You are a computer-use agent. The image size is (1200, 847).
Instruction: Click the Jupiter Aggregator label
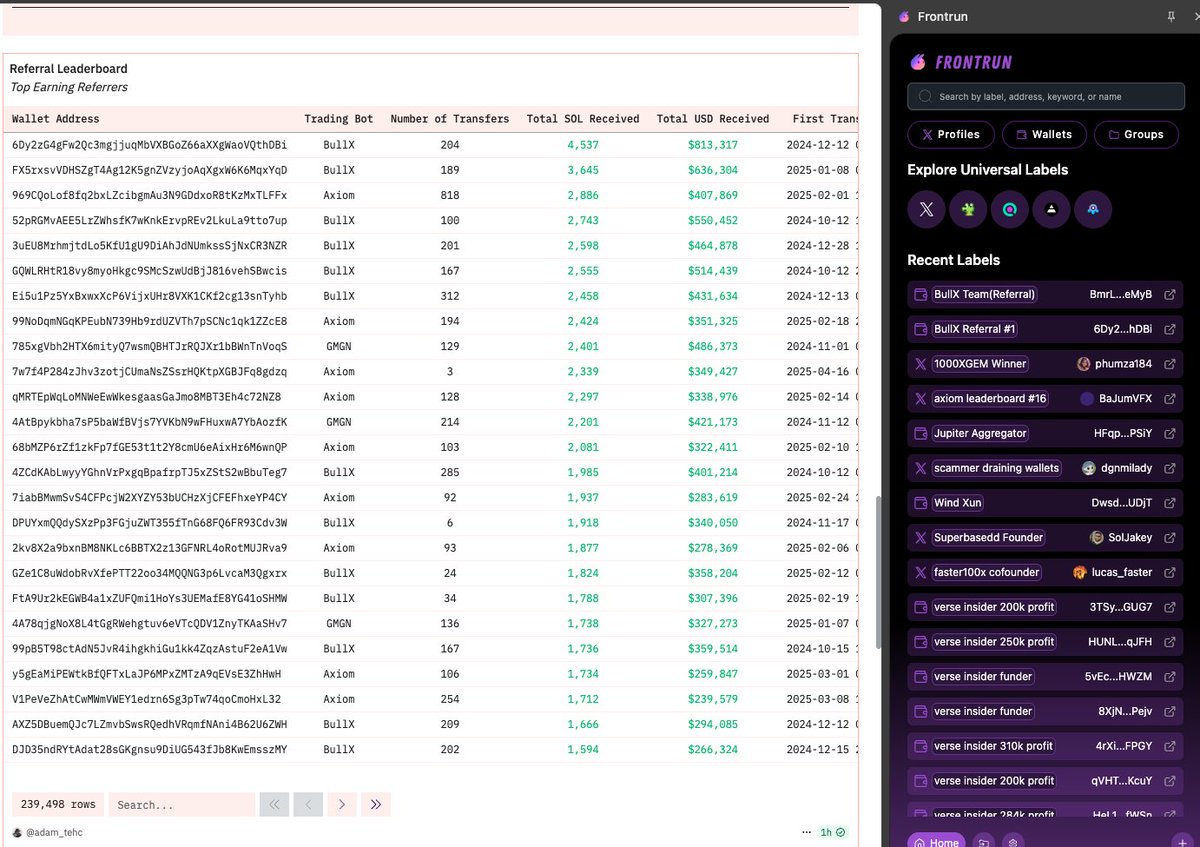point(981,434)
